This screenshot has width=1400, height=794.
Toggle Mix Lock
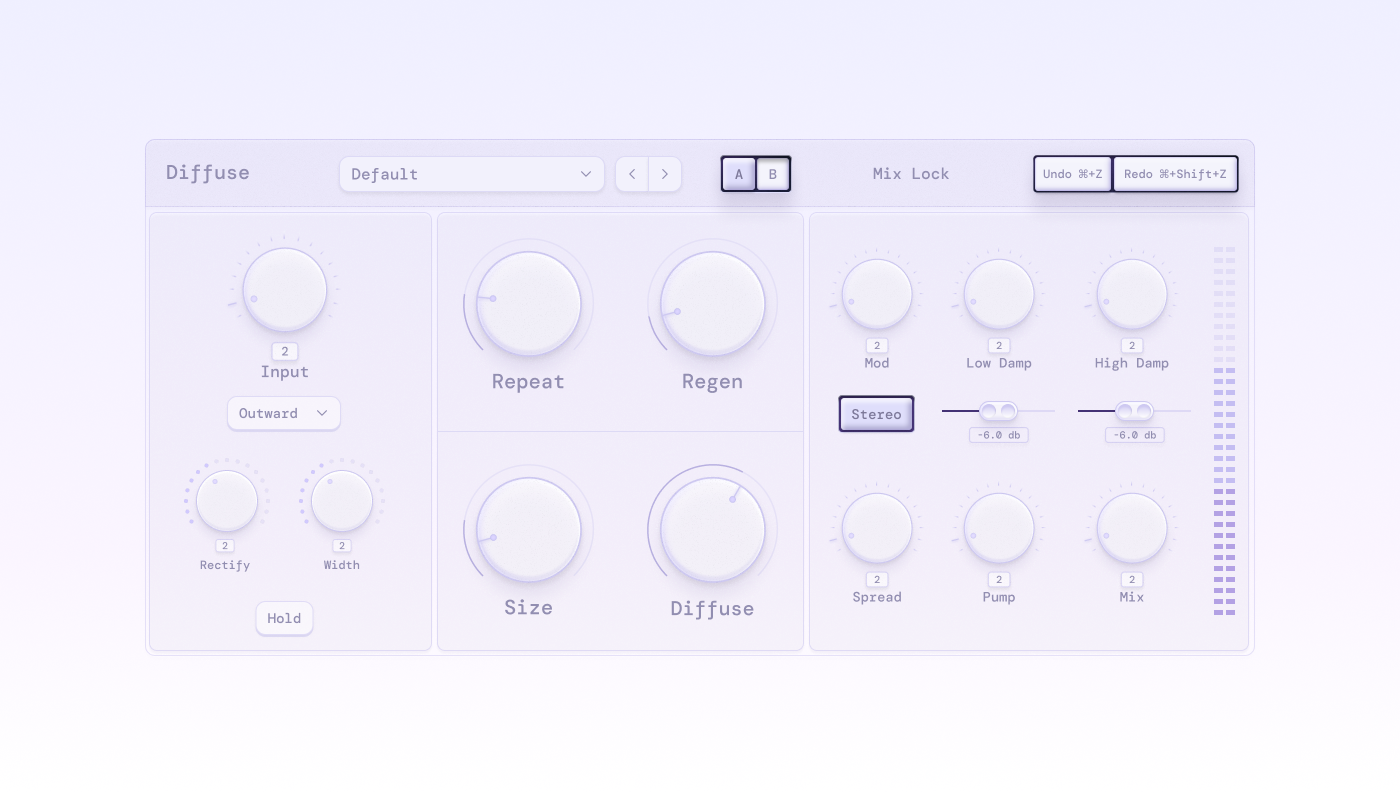pos(911,174)
